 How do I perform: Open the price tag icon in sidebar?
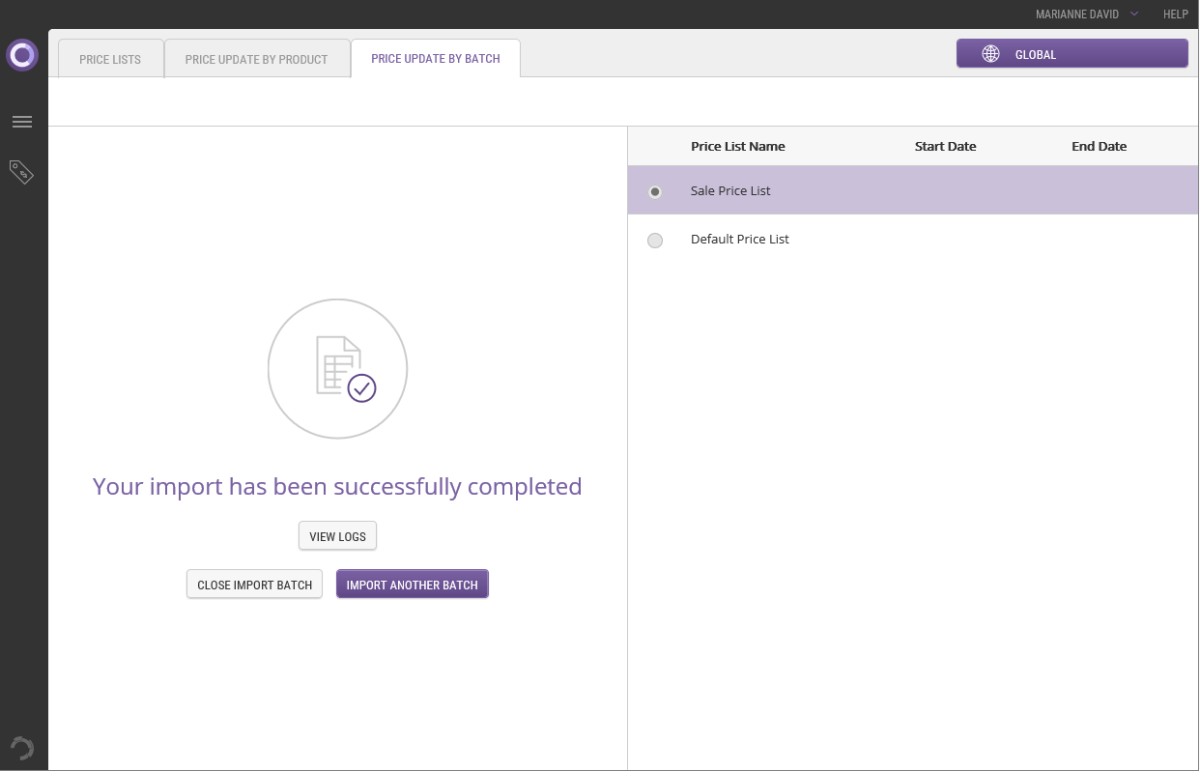click(x=22, y=172)
